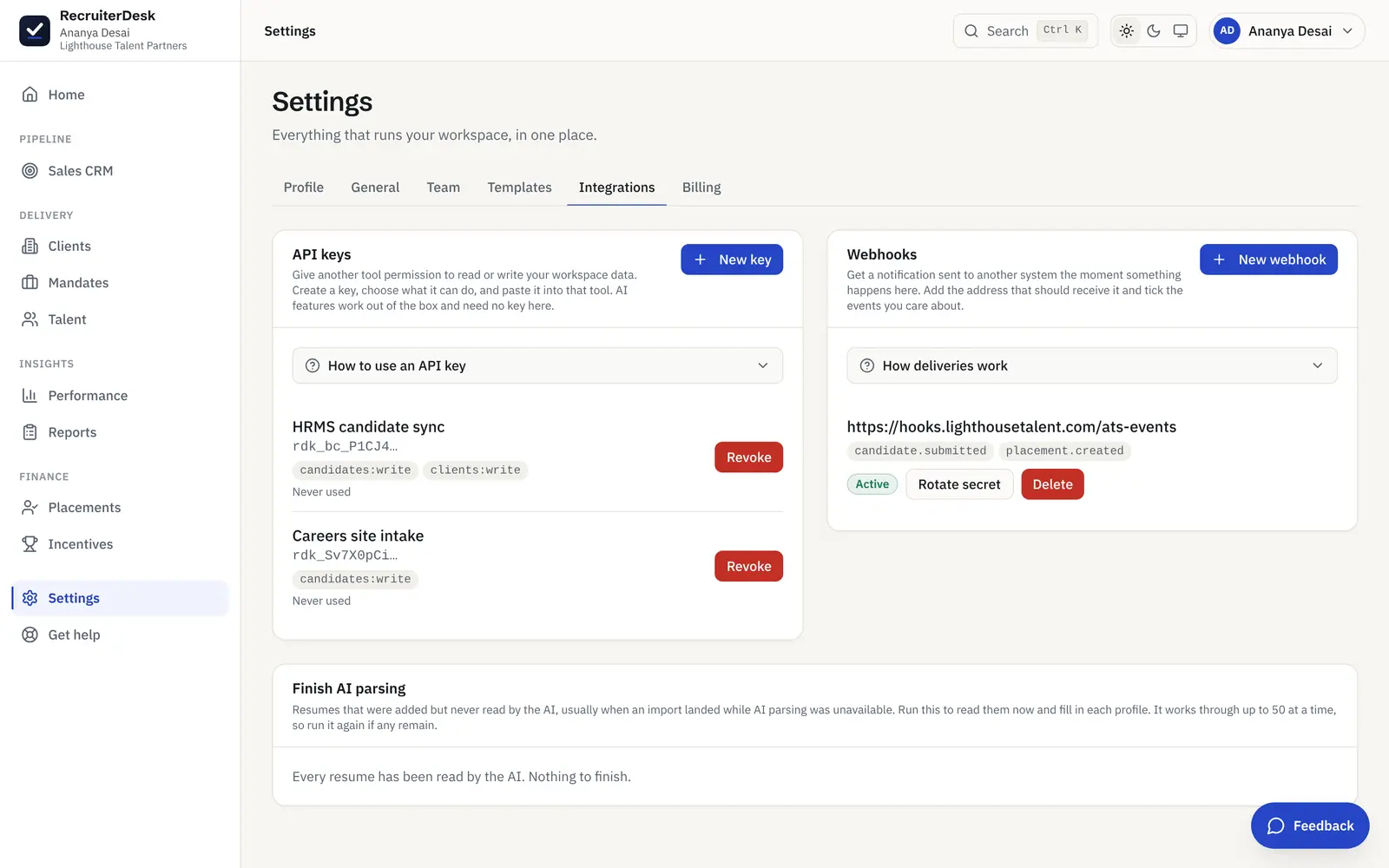Switch to the General tab
The width and height of the screenshot is (1389, 868).
coord(375,187)
